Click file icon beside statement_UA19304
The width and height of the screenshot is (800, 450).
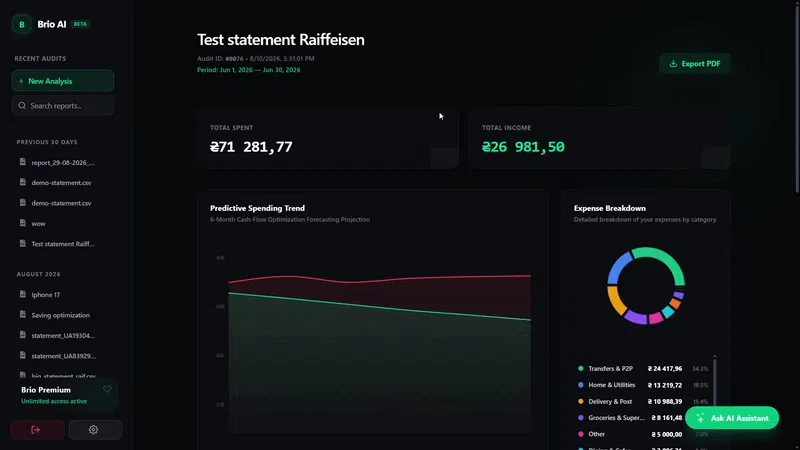[22, 335]
